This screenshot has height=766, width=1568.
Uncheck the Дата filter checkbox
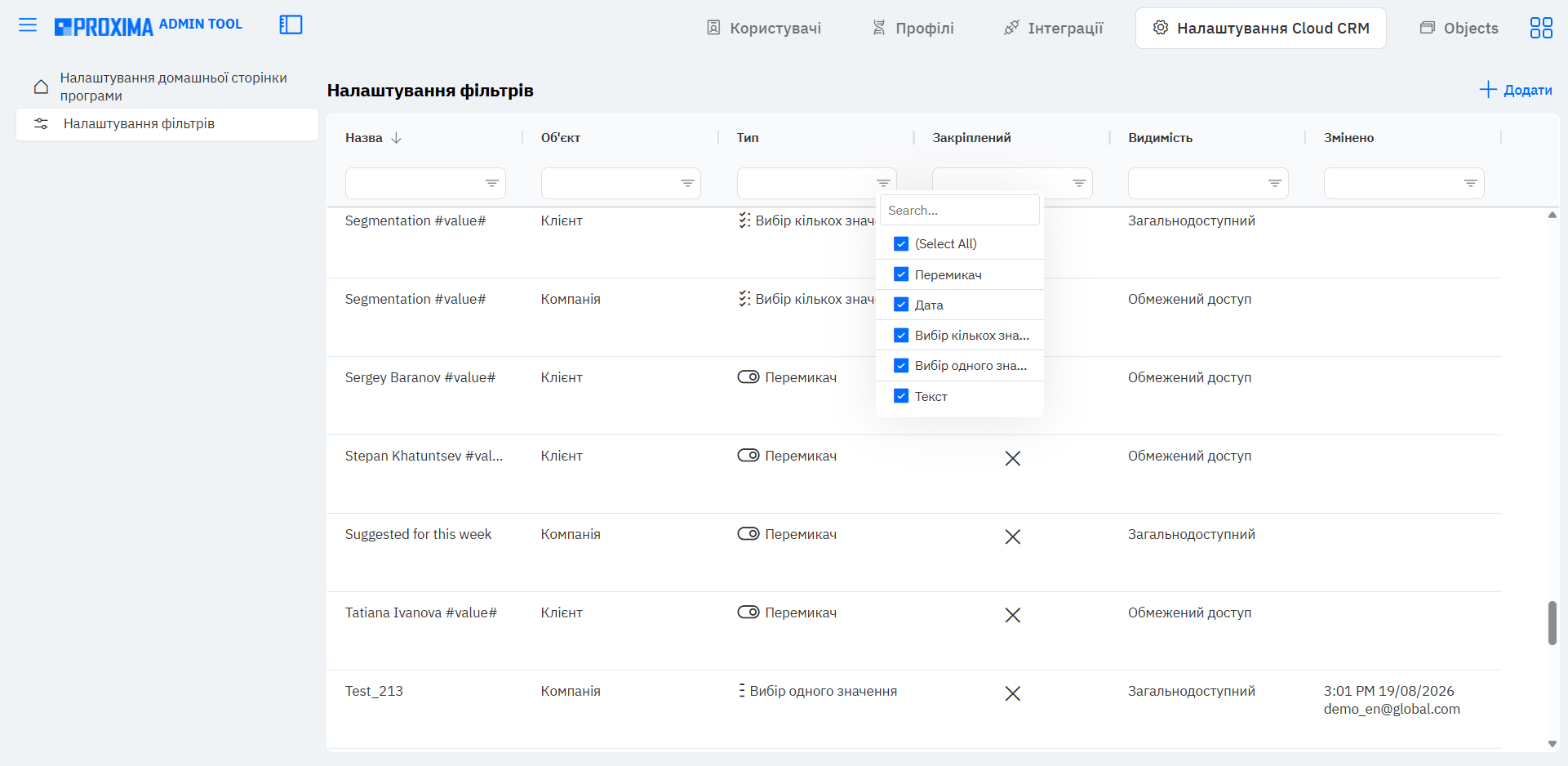(901, 305)
